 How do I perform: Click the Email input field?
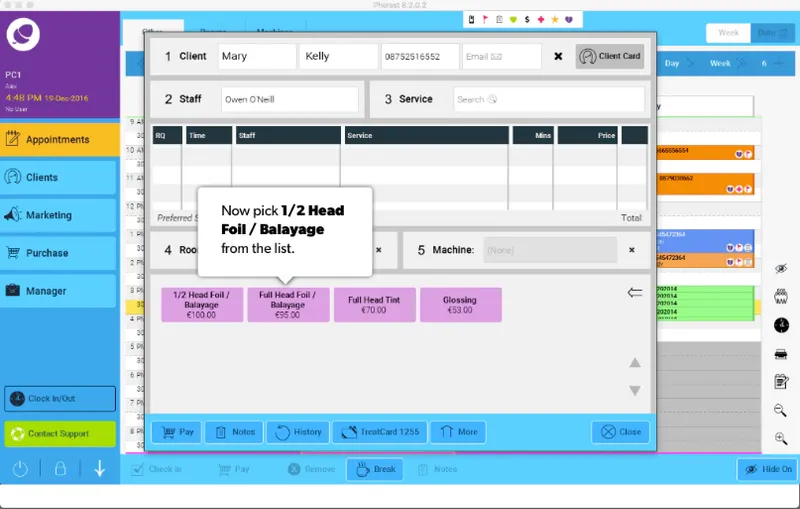502,56
